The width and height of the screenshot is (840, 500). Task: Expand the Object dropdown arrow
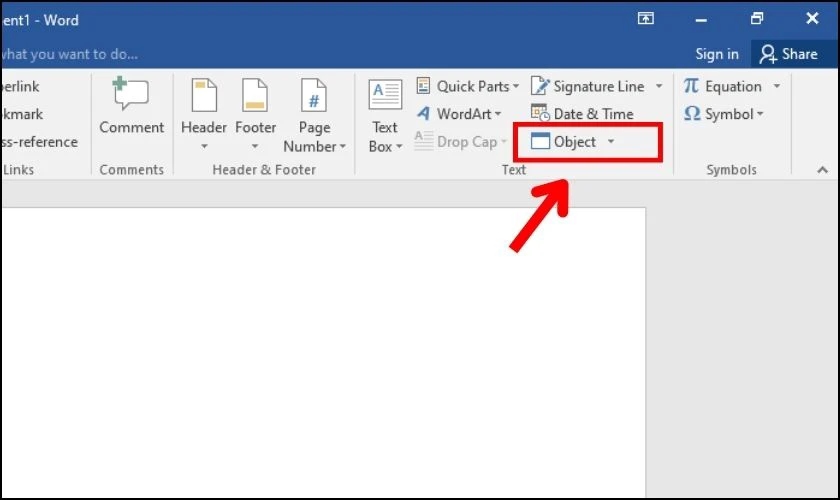click(611, 141)
